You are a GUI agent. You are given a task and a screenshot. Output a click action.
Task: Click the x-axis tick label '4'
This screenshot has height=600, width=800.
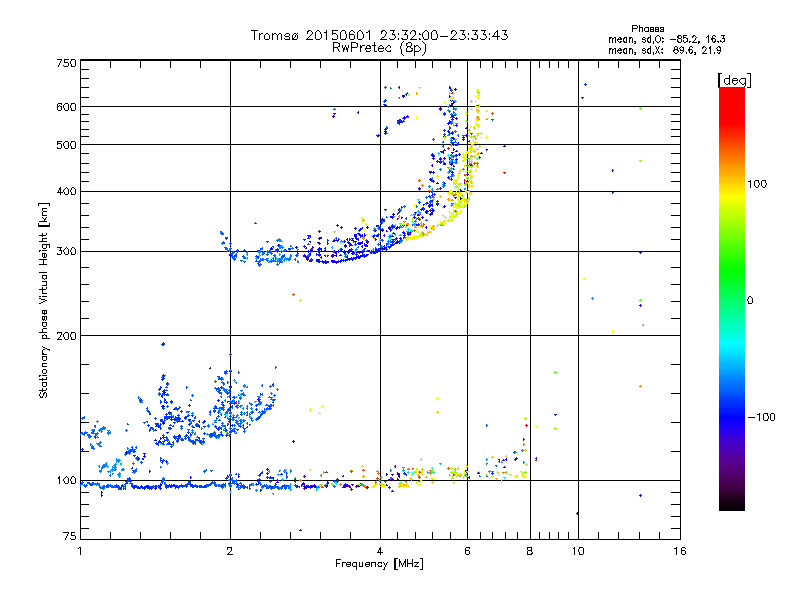click(380, 551)
